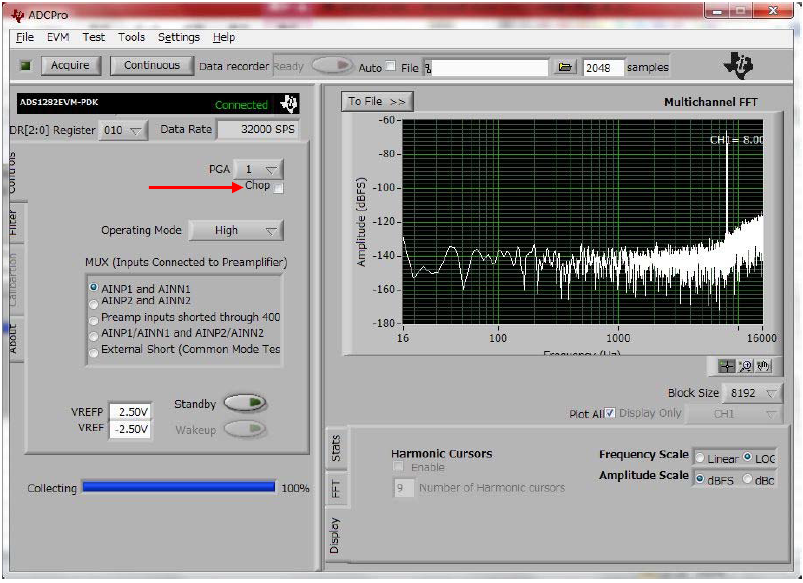Select AINP2 and AINN2 MUX input
803x583 pixels.
pos(94,304)
